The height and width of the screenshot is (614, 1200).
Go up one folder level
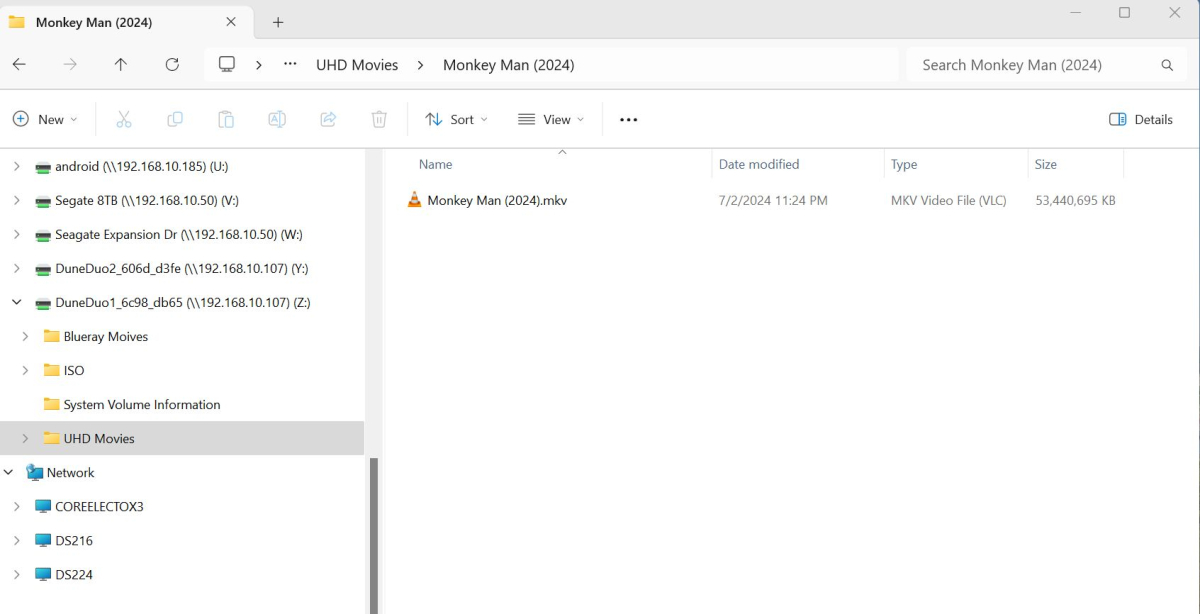[121, 64]
